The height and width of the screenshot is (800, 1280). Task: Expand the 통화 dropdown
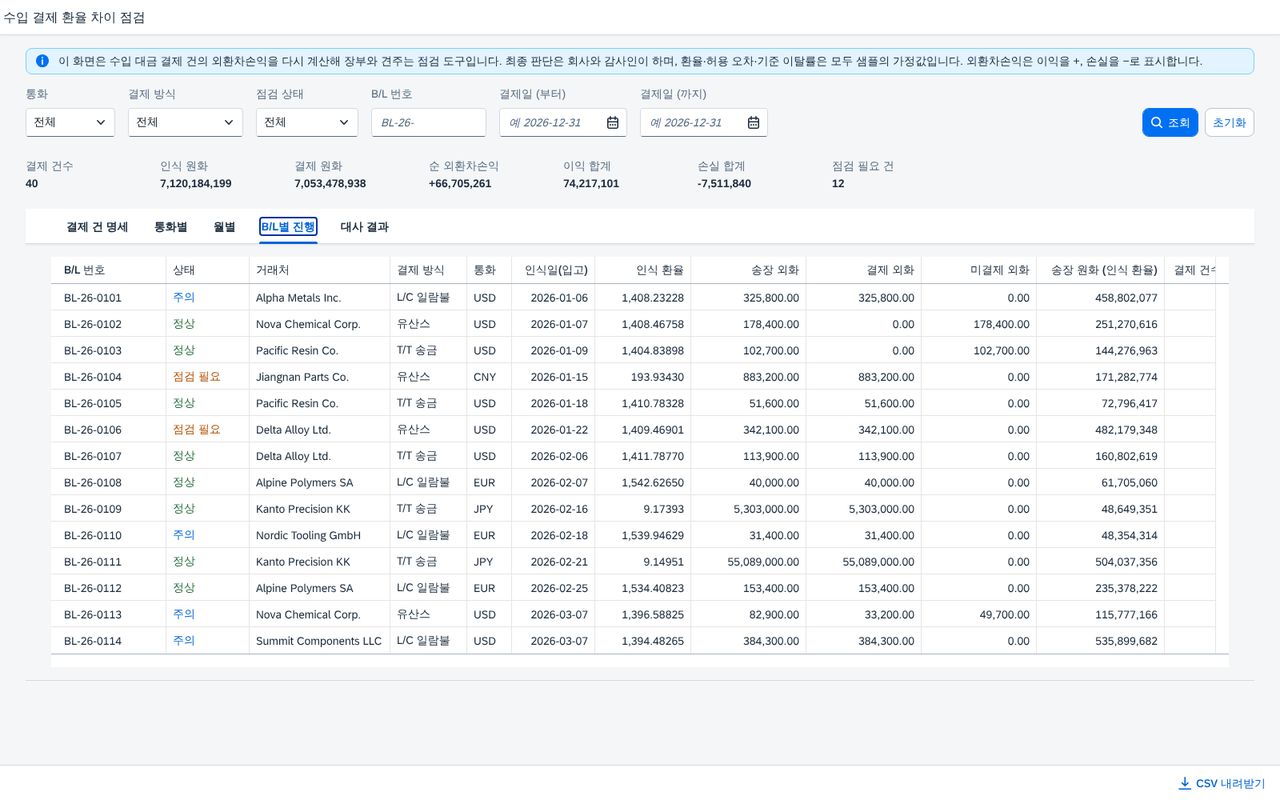70,123
